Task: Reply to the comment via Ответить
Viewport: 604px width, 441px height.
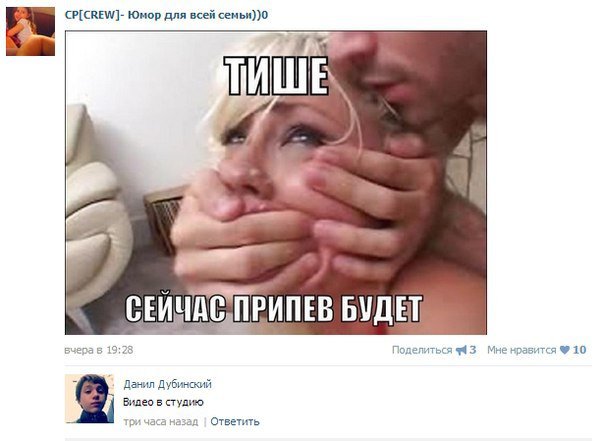Action: (235, 422)
